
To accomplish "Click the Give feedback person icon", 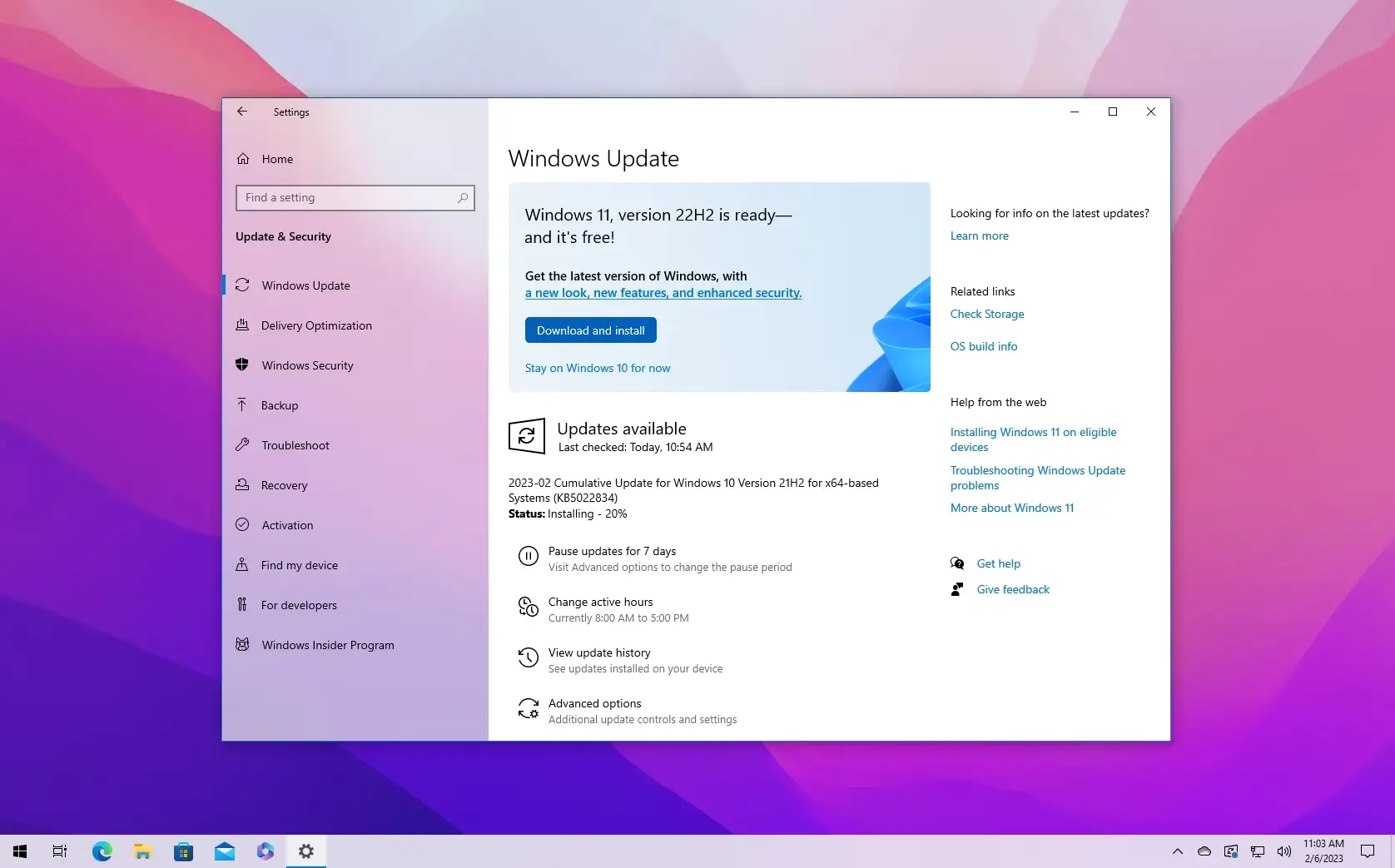I will (x=957, y=589).
